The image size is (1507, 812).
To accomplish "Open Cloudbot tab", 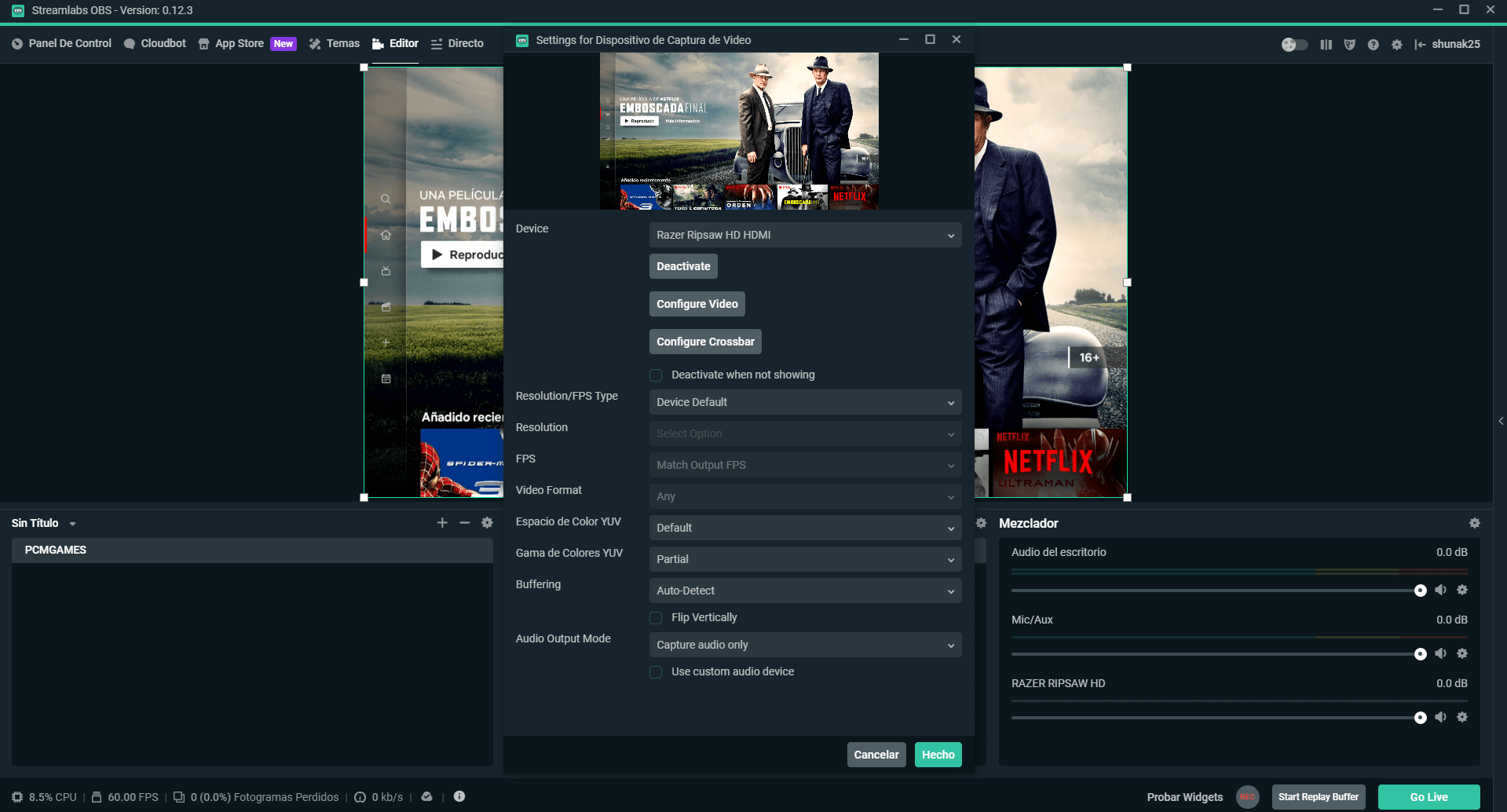I will pos(155,43).
